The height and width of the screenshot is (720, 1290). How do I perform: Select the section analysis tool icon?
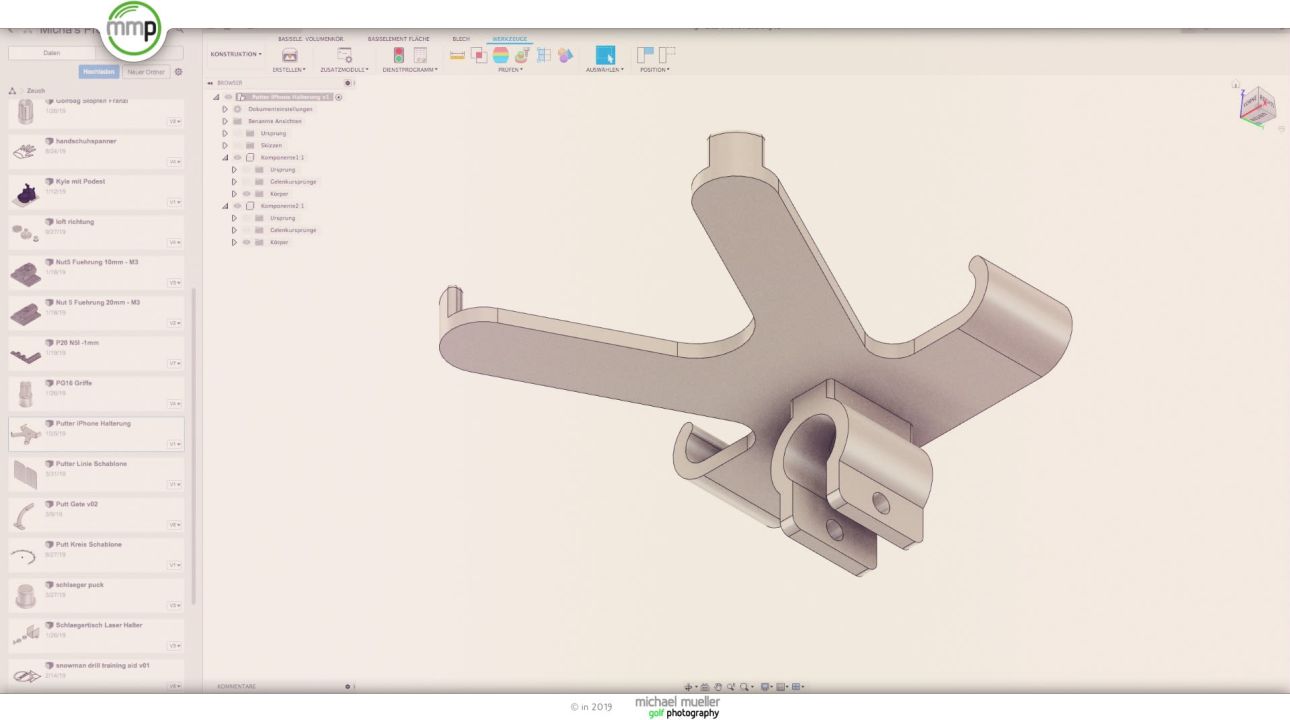[x=522, y=55]
